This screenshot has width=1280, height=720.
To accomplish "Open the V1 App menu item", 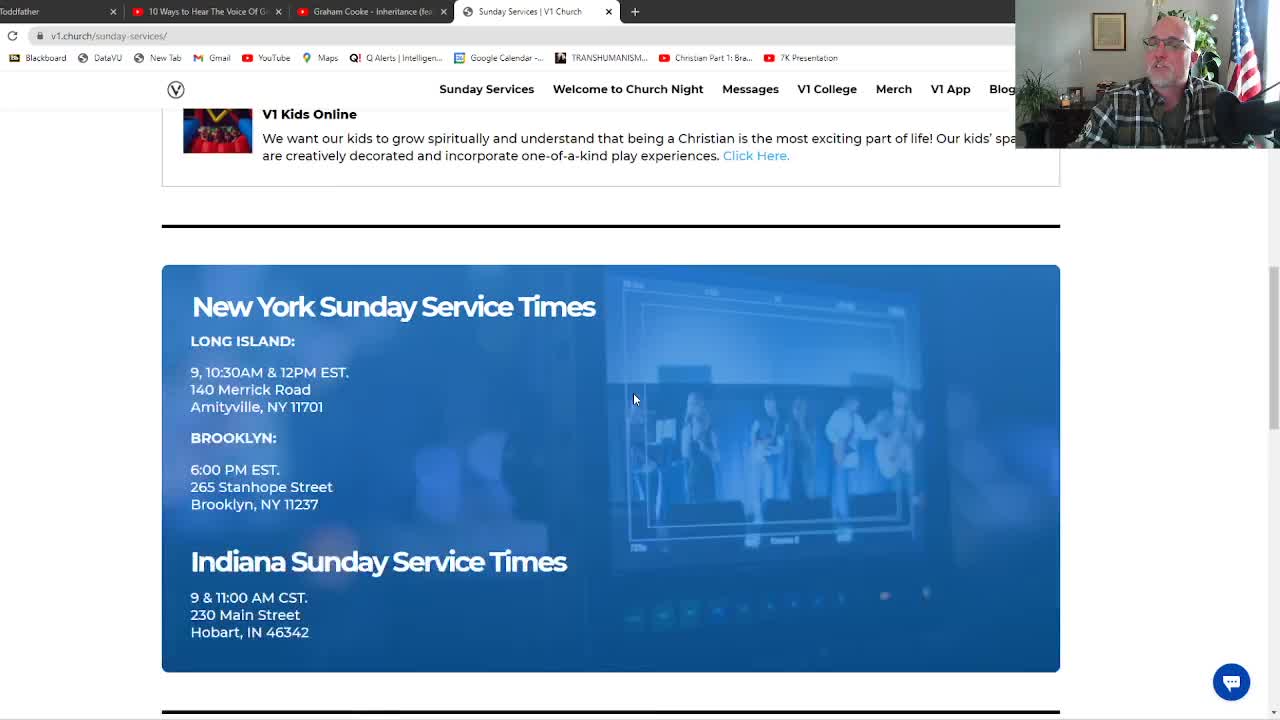I will pos(950,89).
